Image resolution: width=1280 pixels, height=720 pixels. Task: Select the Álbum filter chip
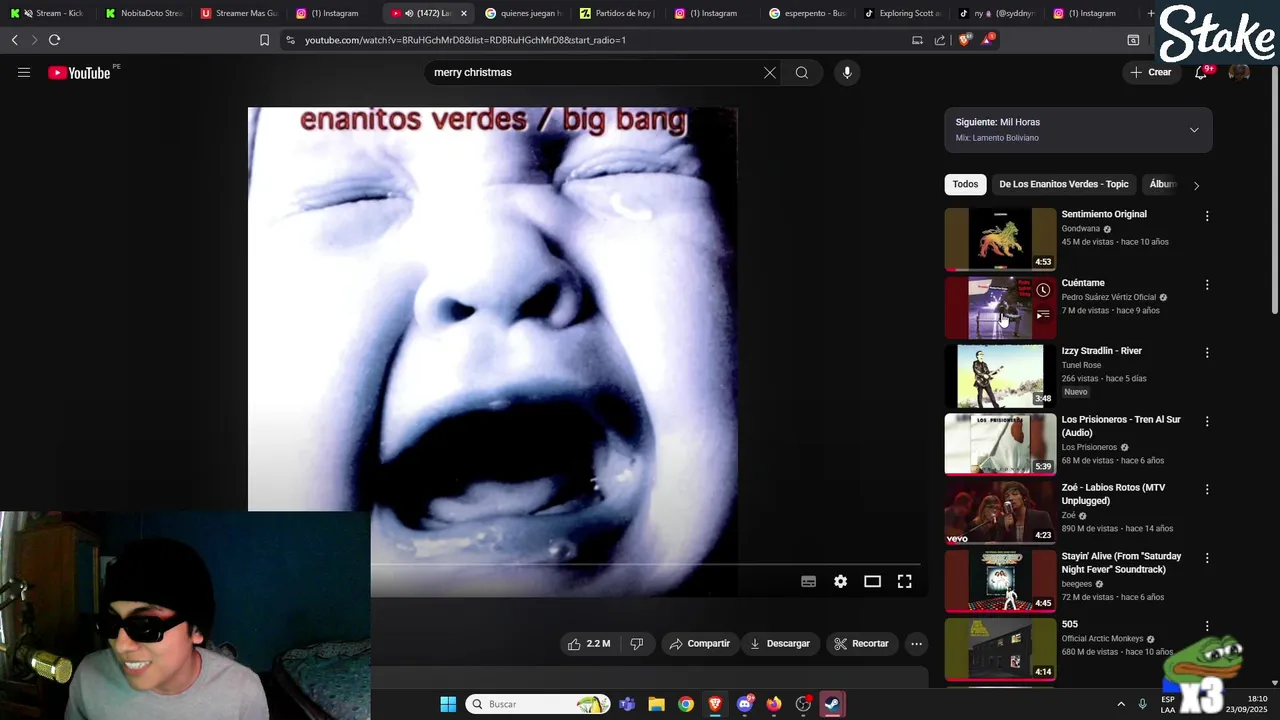1162,184
